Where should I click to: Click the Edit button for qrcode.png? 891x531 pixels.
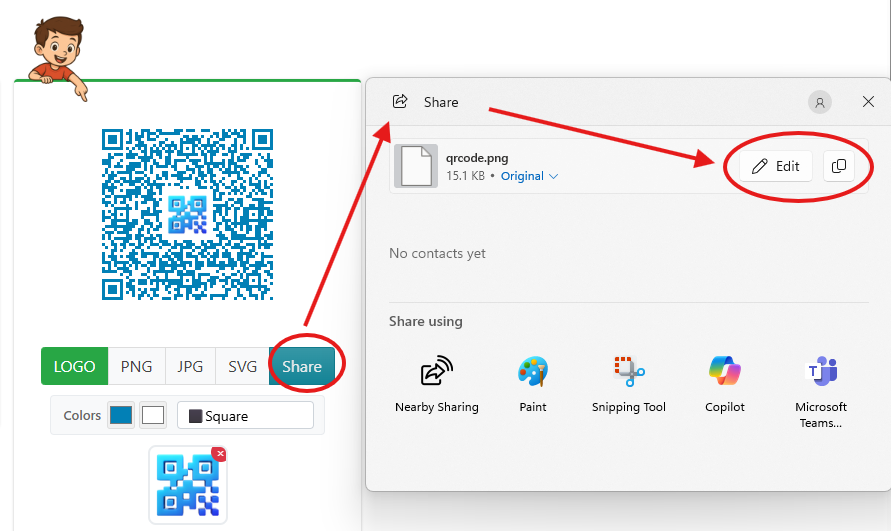776,166
